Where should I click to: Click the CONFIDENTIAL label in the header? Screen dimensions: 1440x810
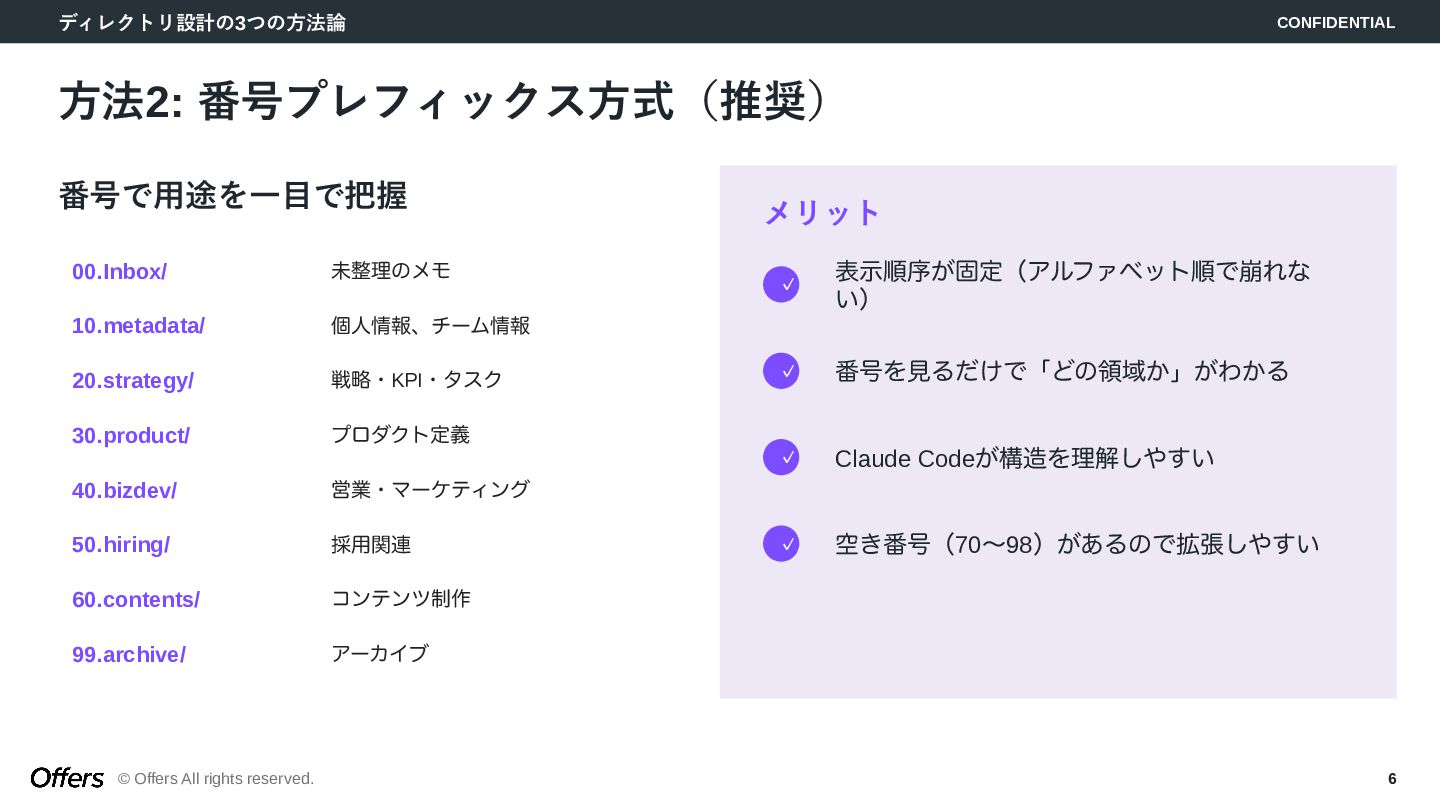[x=1335, y=22]
